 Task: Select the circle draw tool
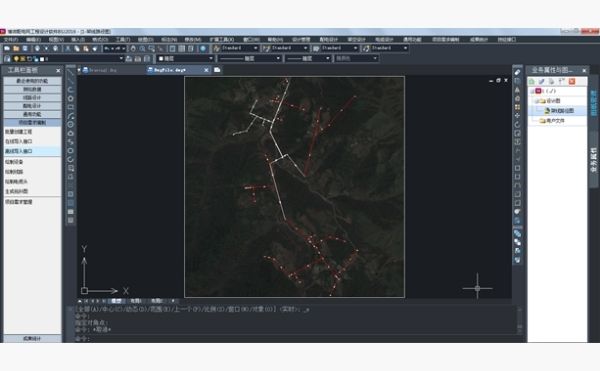click(71, 98)
